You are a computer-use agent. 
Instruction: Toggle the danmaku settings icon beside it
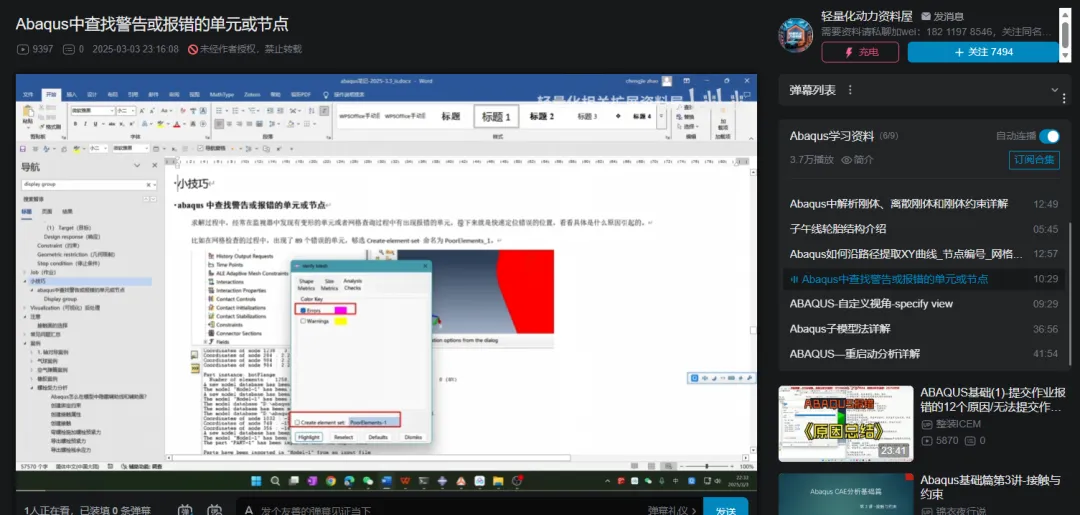(215, 510)
